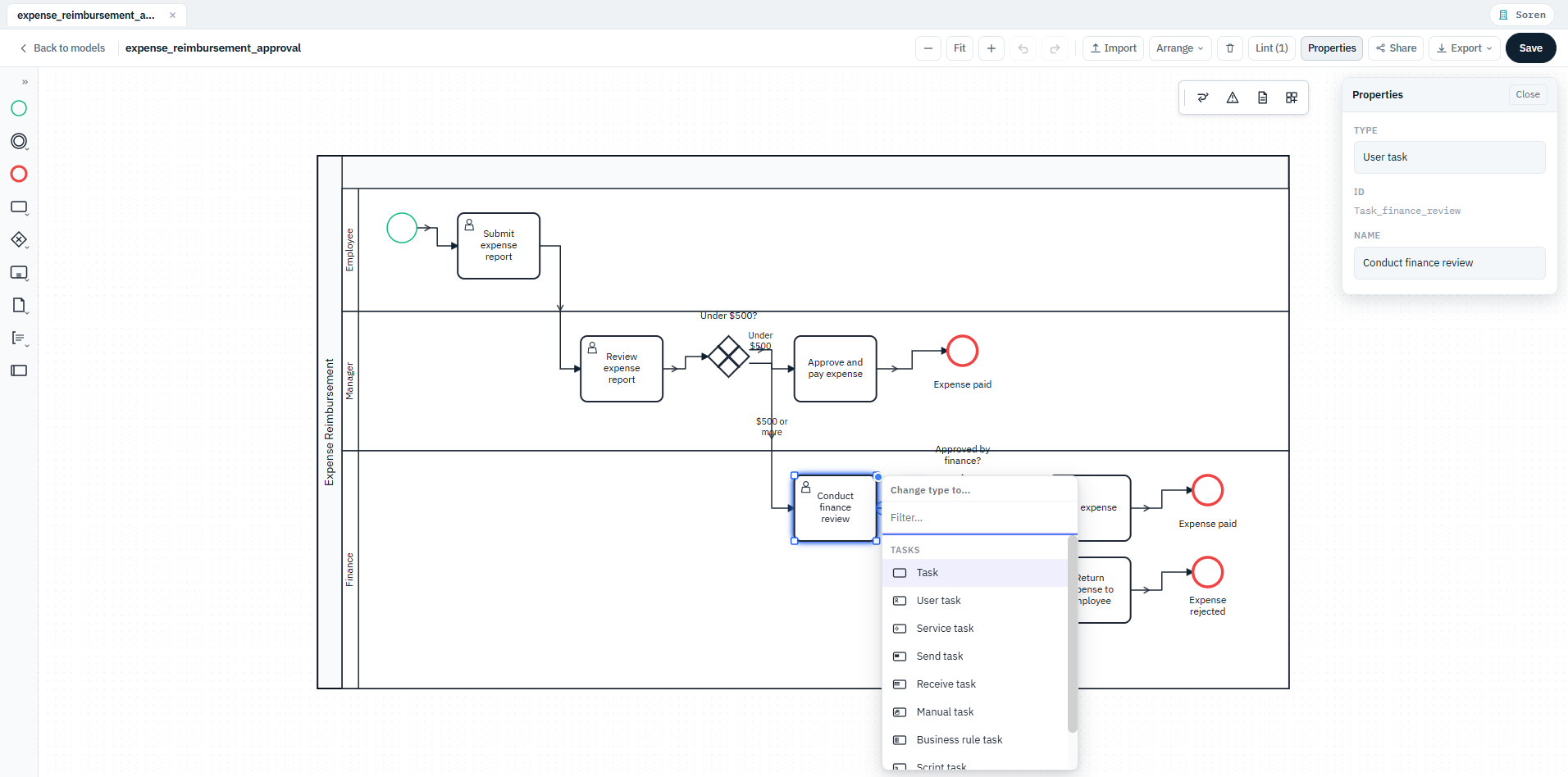Image resolution: width=1568 pixels, height=777 pixels.
Task: Expand the left palette with chevrons
Action: (25, 82)
